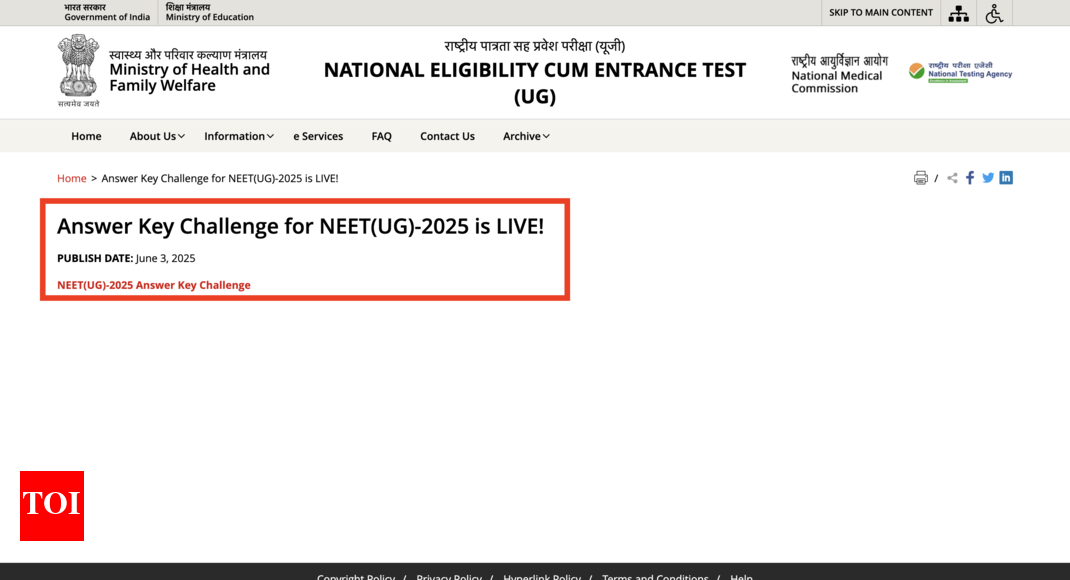Share the page on Facebook

click(970, 178)
